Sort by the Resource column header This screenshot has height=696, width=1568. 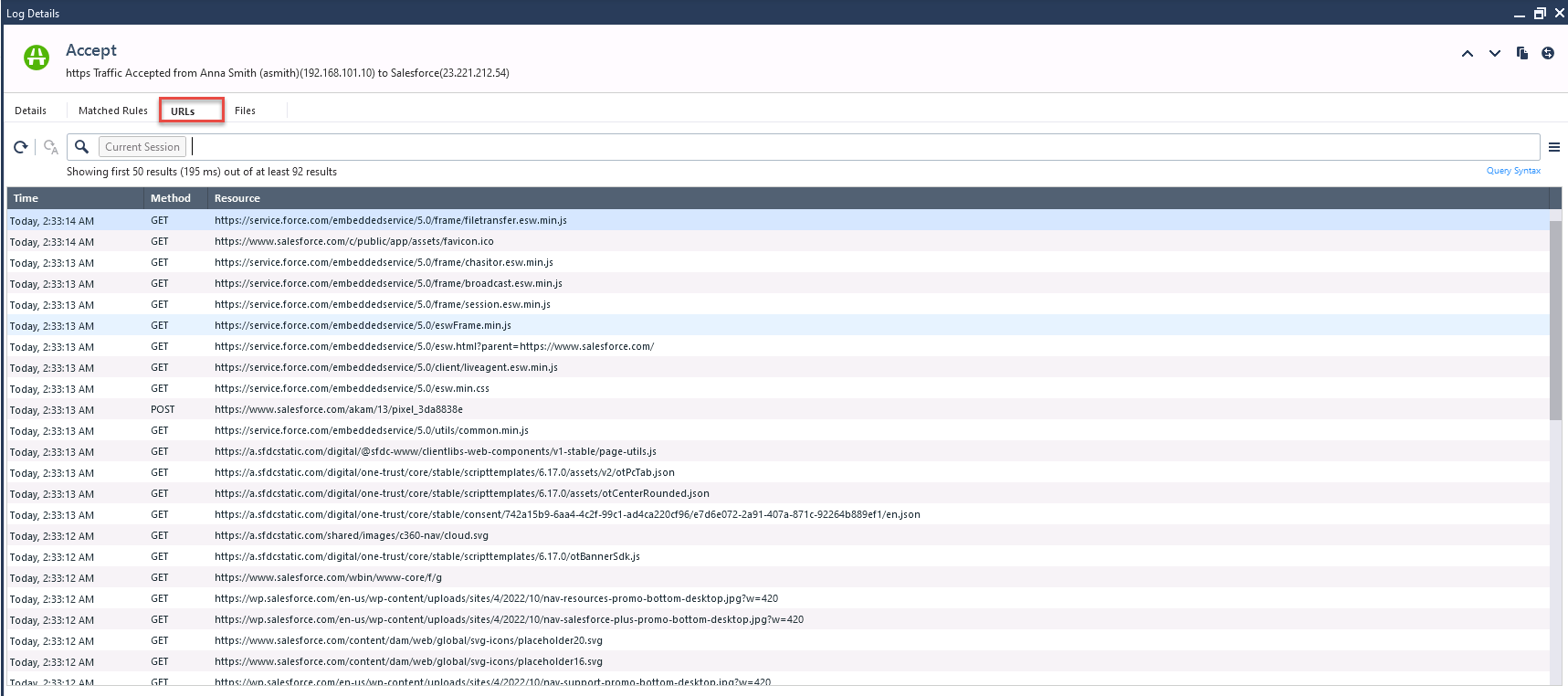(879, 198)
